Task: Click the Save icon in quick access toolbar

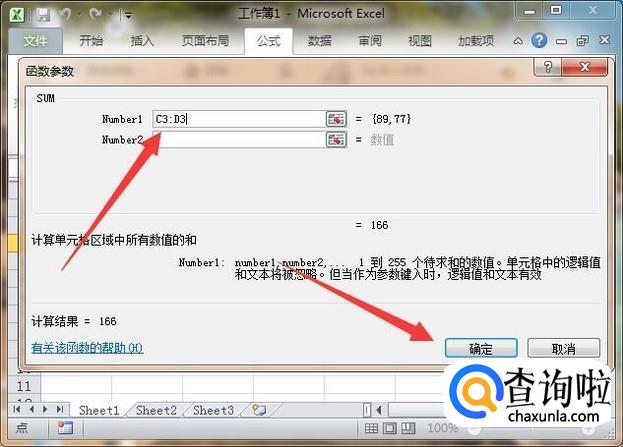Action: (43, 15)
